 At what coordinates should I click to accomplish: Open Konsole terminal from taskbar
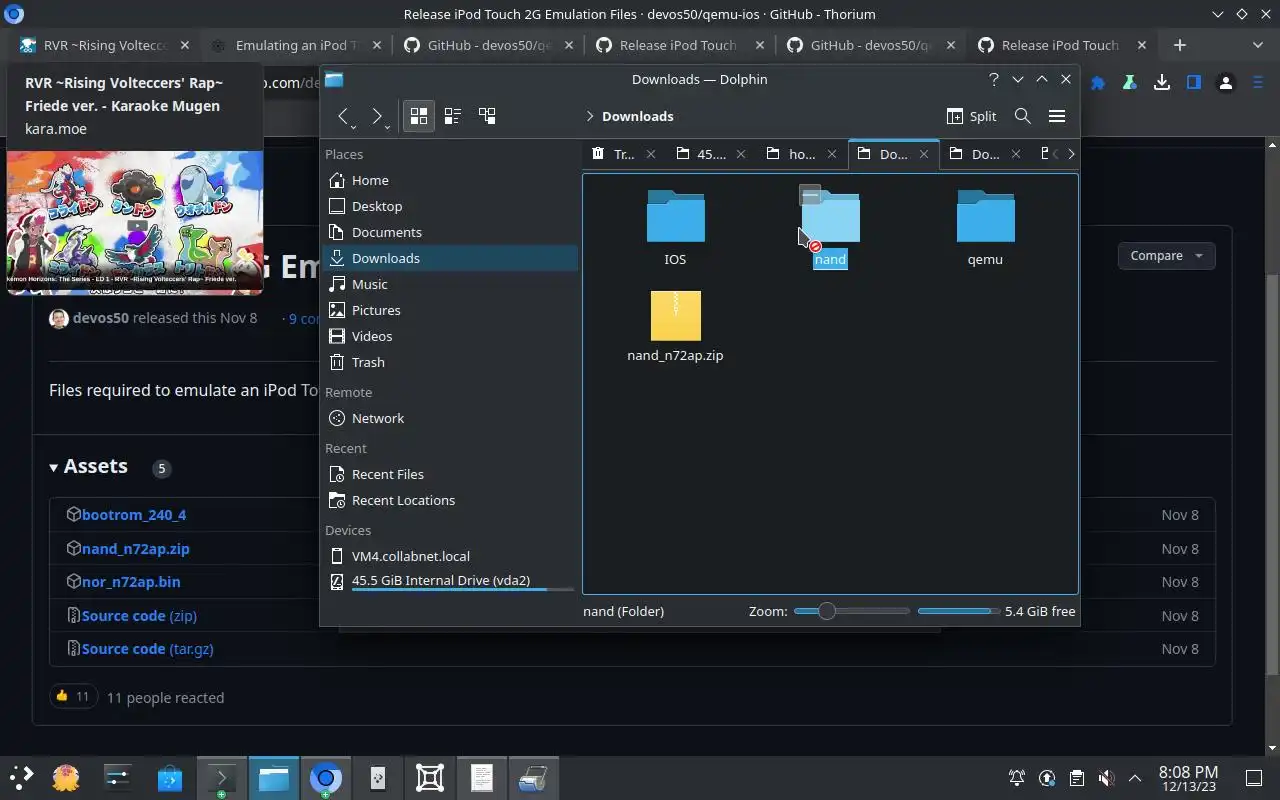click(x=221, y=778)
